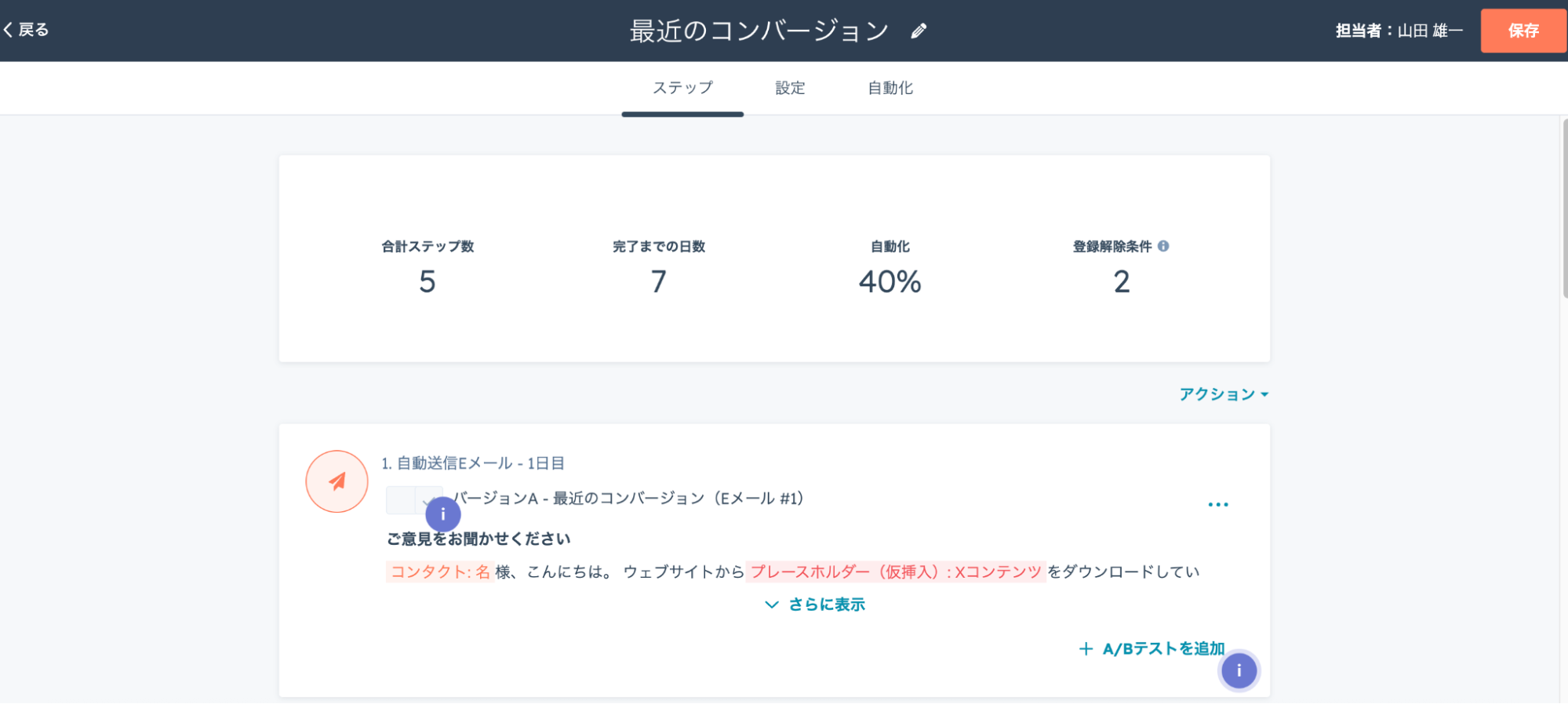The width and height of the screenshot is (1568, 704).
Task: Click the プレースホルダー Xコンテンツ token
Action: tap(895, 572)
